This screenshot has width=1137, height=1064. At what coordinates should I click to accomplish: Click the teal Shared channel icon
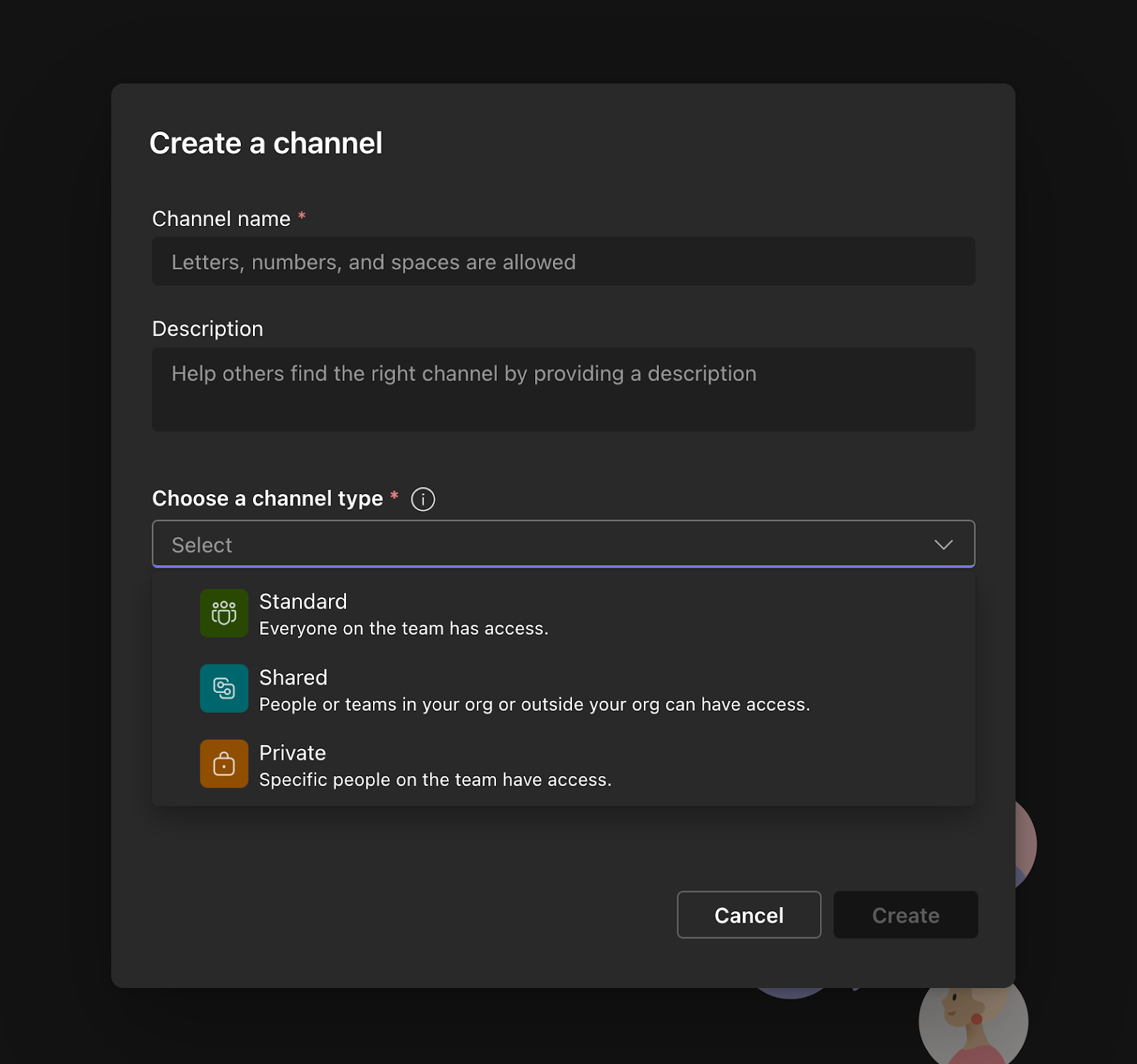pos(224,688)
